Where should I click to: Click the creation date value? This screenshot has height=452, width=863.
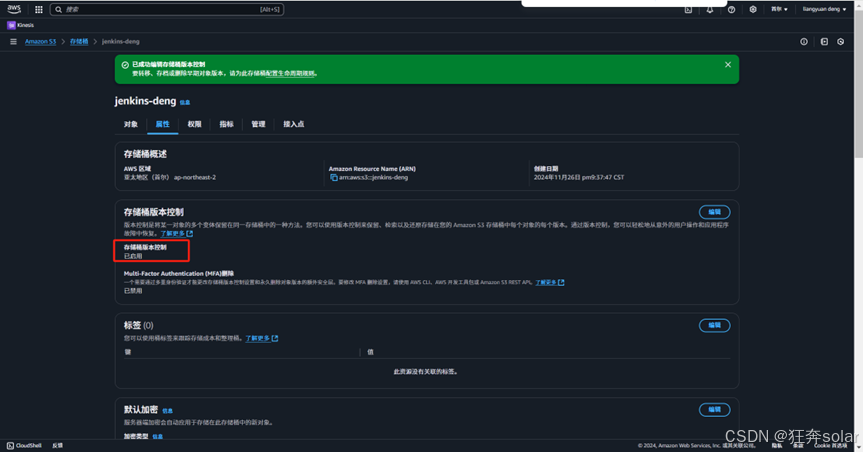(x=578, y=177)
